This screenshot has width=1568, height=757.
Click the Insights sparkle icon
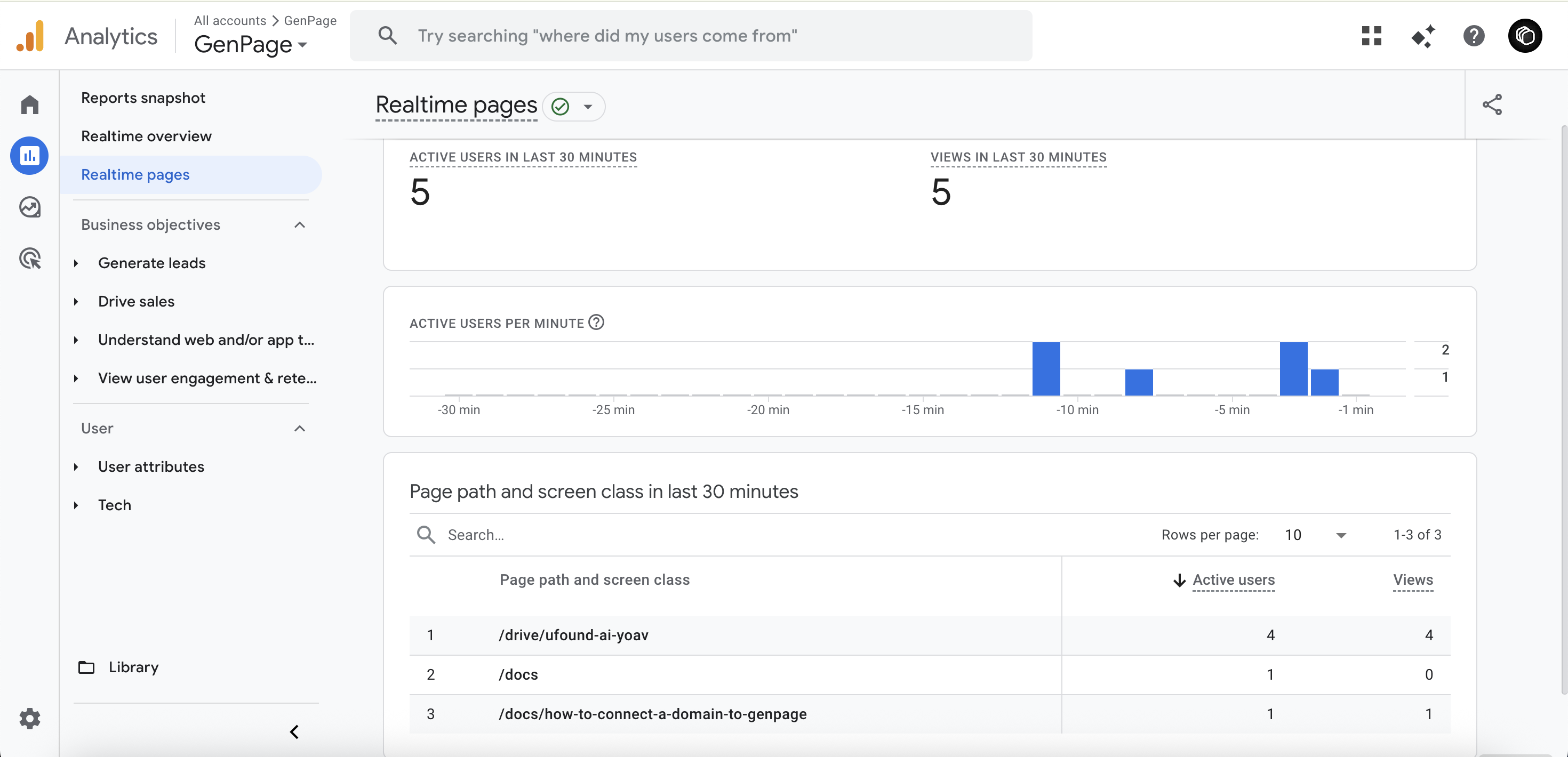pyautogui.click(x=1422, y=36)
